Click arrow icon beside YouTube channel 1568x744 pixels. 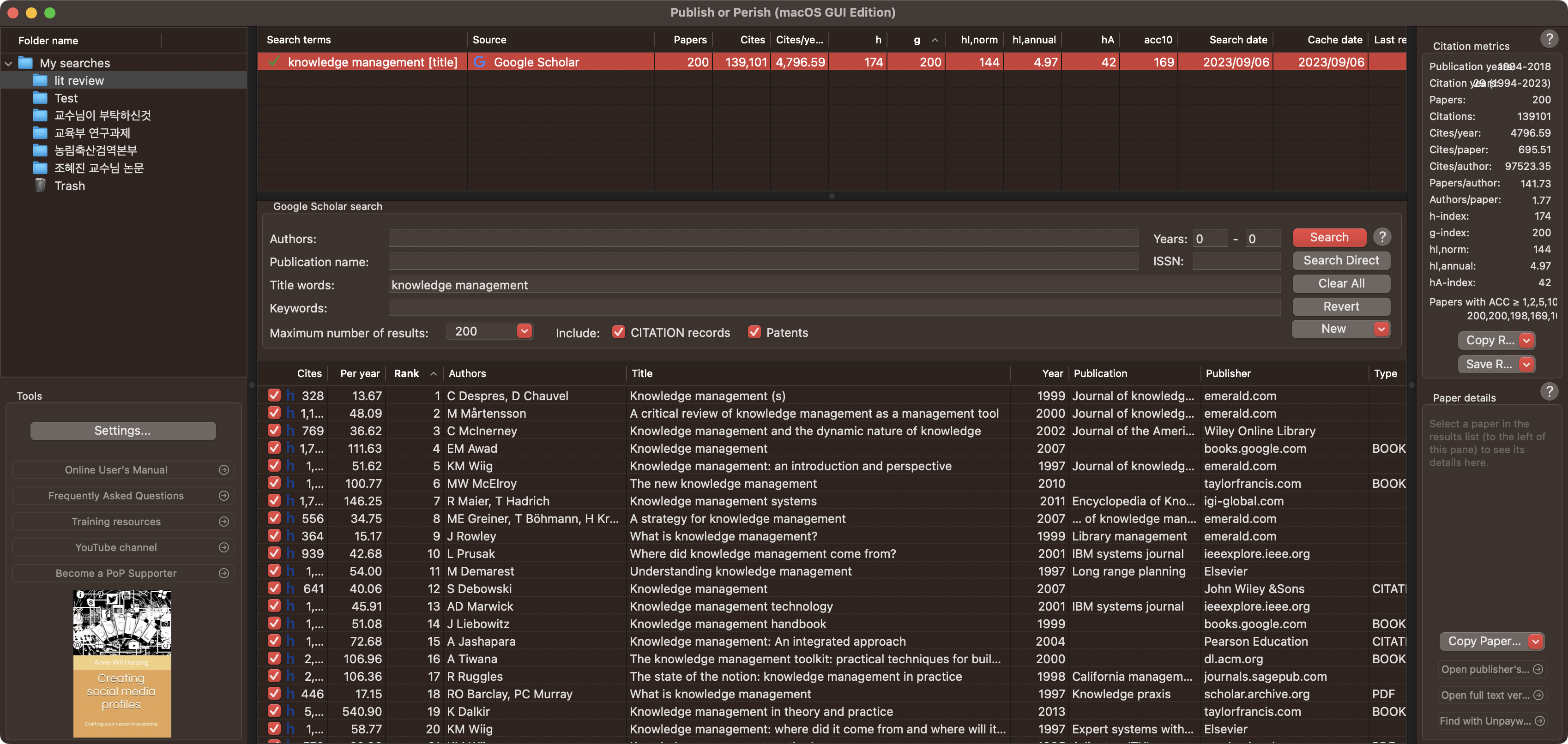[x=224, y=547]
